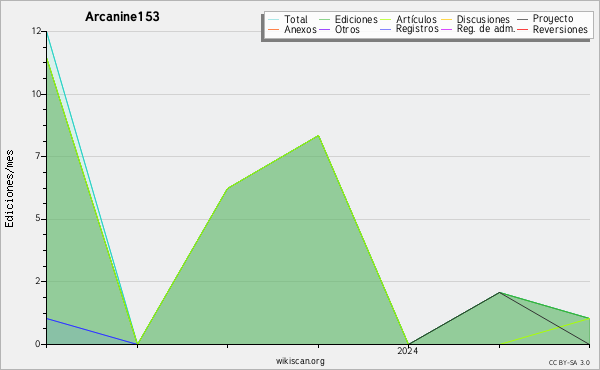This screenshot has width=600, height=370.
Task: Select the Registros legend entry
Action: [x=409, y=29]
